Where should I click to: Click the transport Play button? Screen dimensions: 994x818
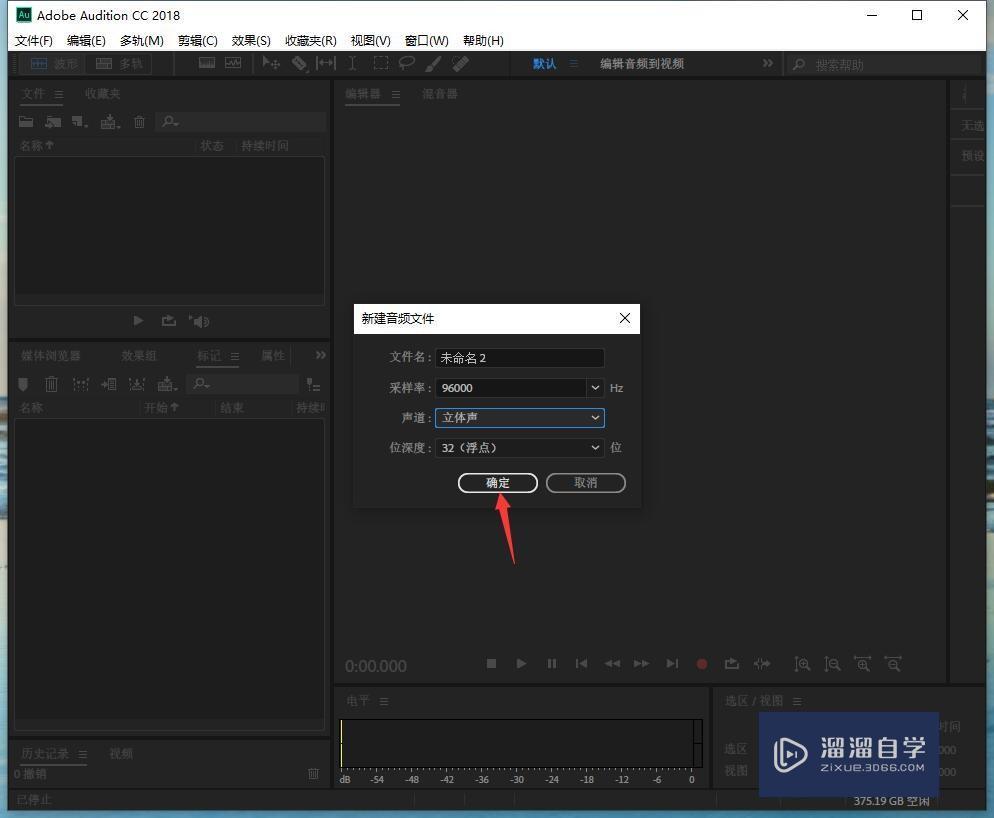[521, 664]
